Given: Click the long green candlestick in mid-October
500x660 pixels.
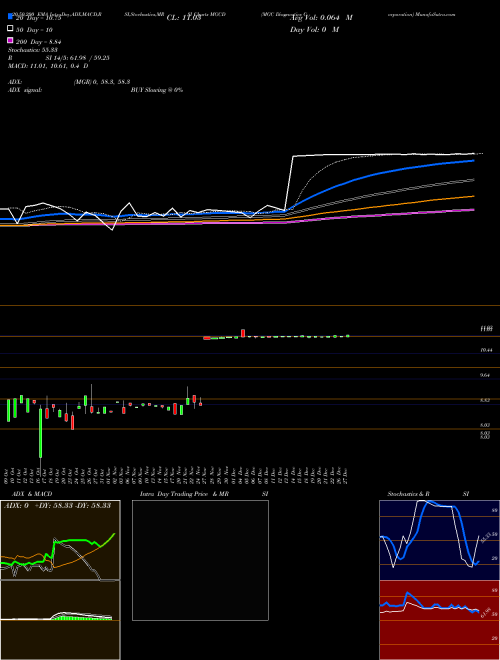Looking at the screenshot, I should (x=41, y=433).
